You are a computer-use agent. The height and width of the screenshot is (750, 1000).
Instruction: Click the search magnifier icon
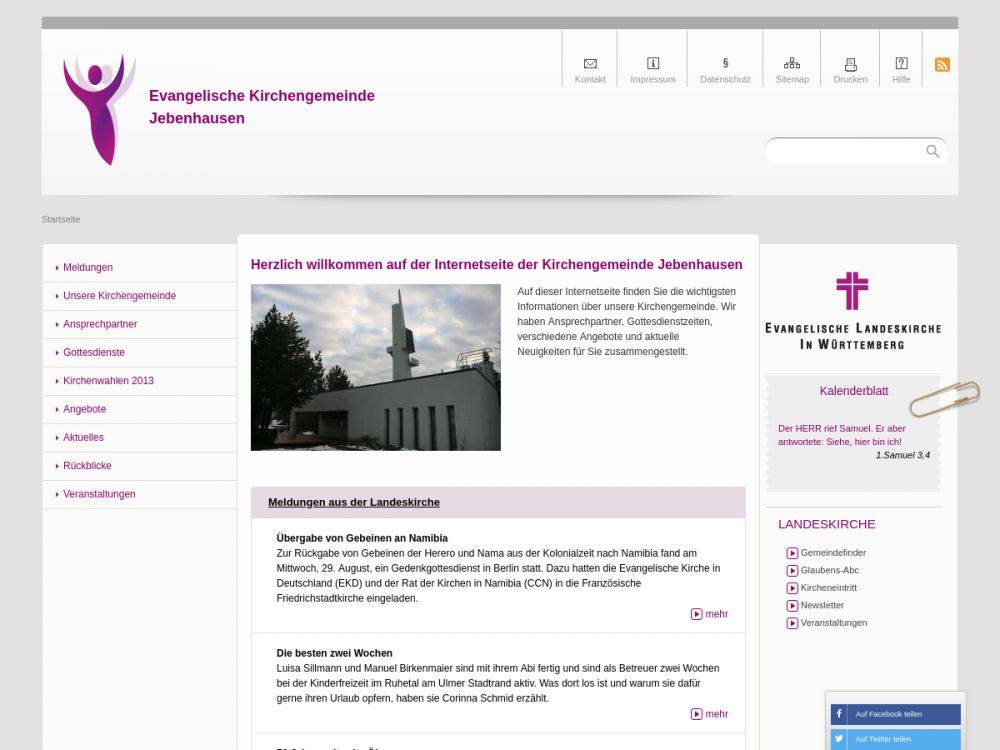(932, 152)
